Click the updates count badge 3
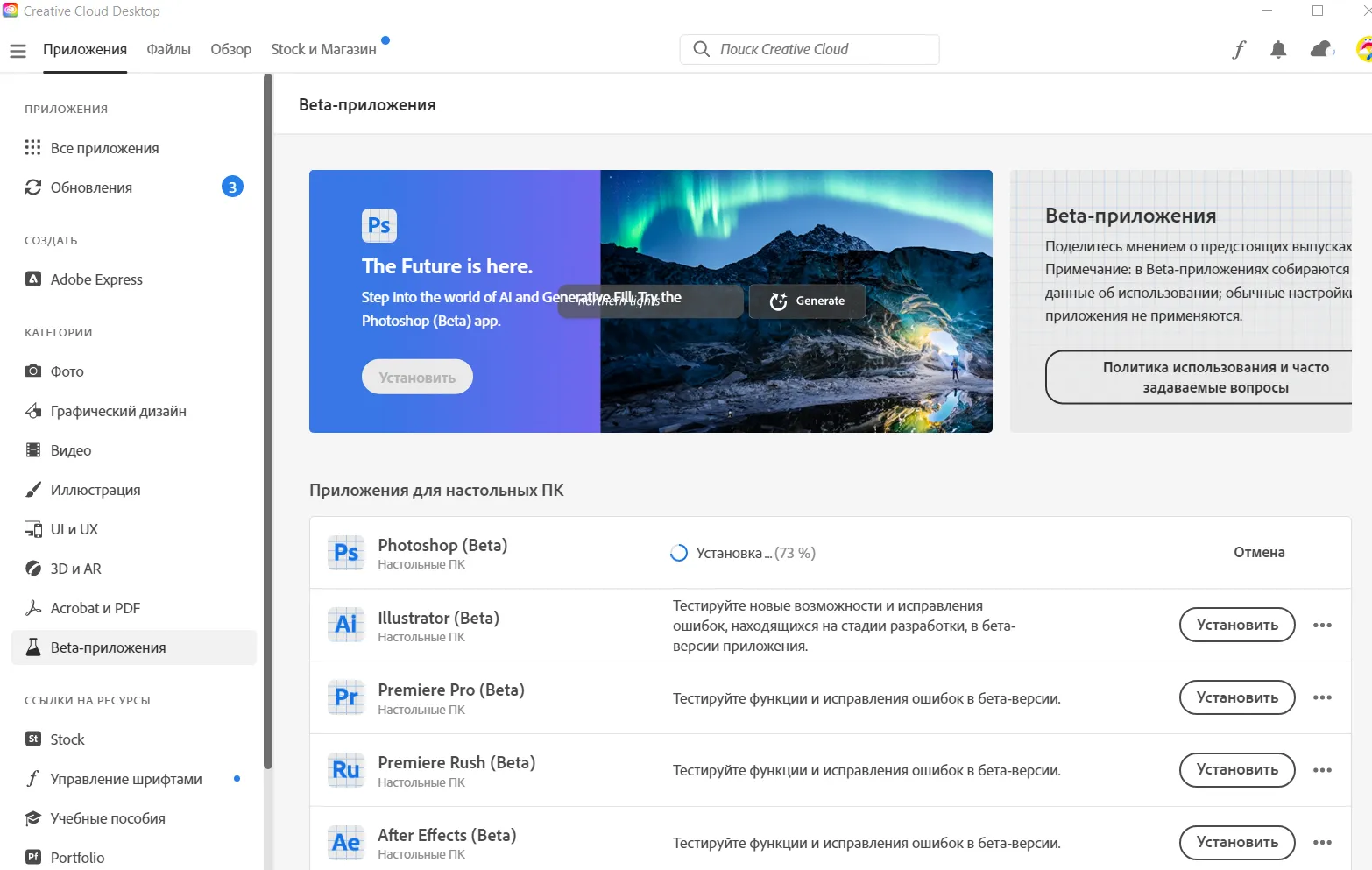This screenshot has height=870, width=1372. 232,187
